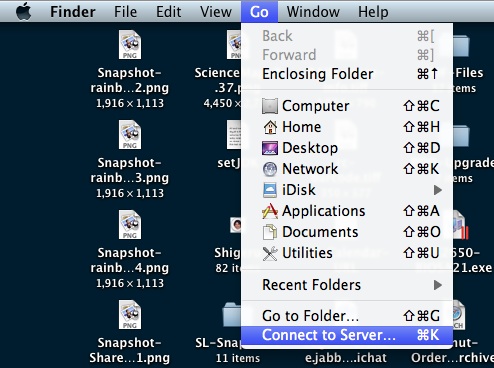The image size is (494, 368).
Task: Click the Snapshot-rainb…2.png filename label
Action: (x=130, y=80)
